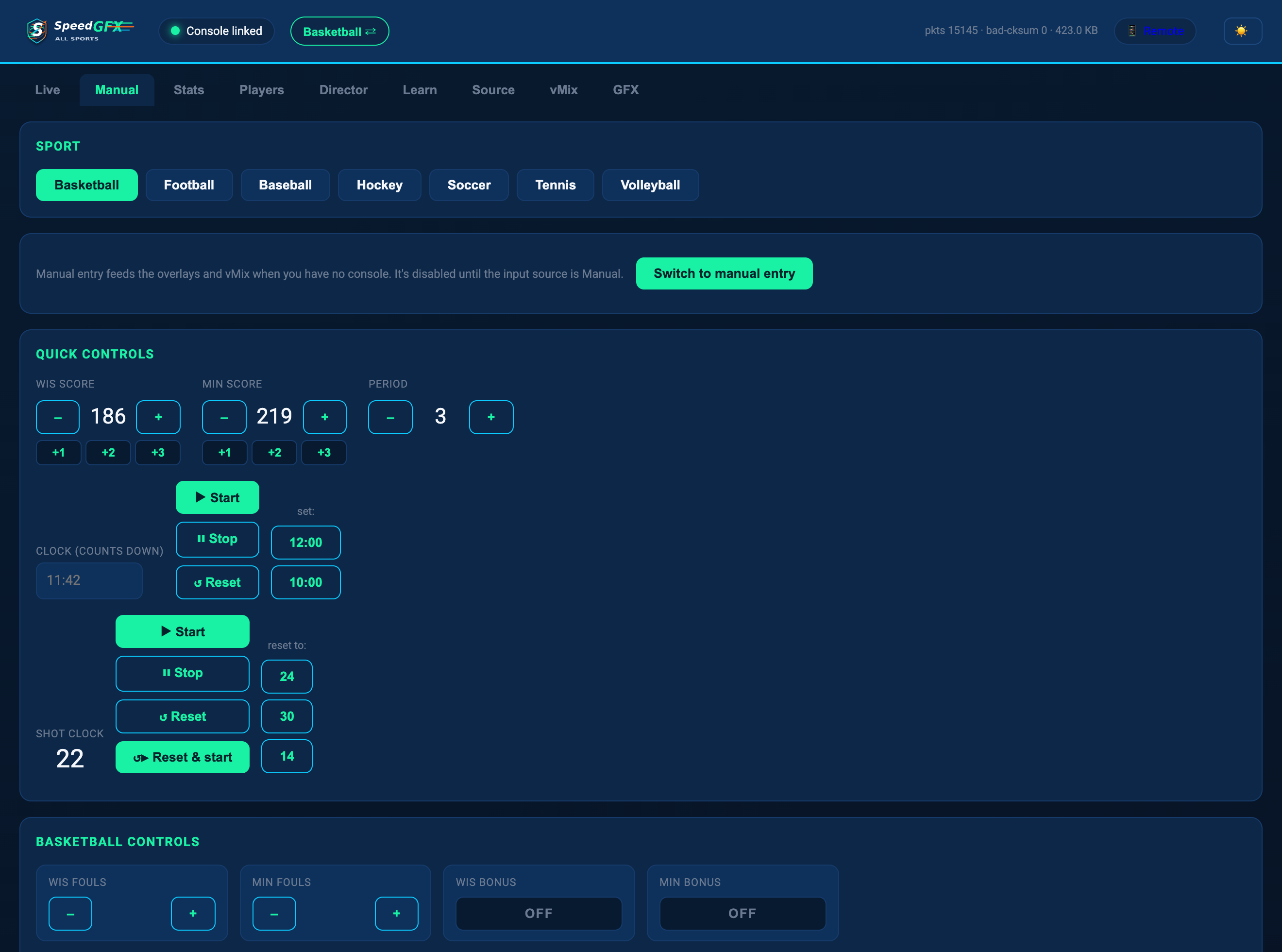Viewport: 1282px width, 952px height.
Task: Click the packet stats text in header
Action: pyautogui.click(x=1011, y=31)
